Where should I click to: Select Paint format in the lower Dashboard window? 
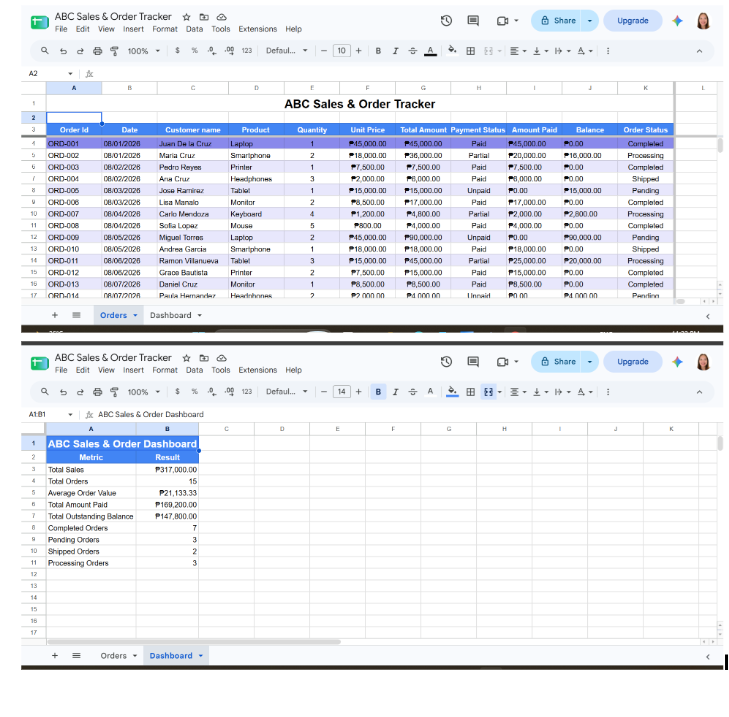[114, 392]
